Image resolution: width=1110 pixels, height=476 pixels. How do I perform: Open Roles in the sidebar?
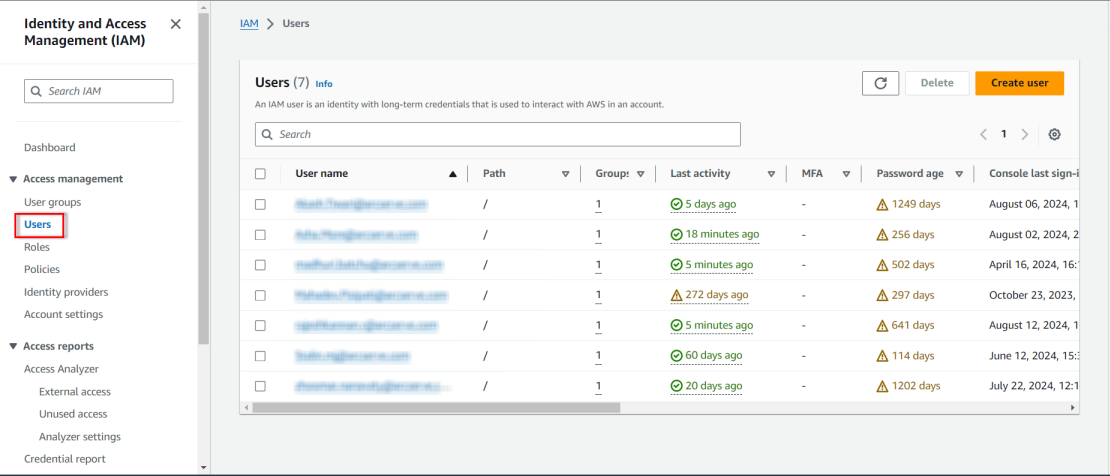point(37,247)
